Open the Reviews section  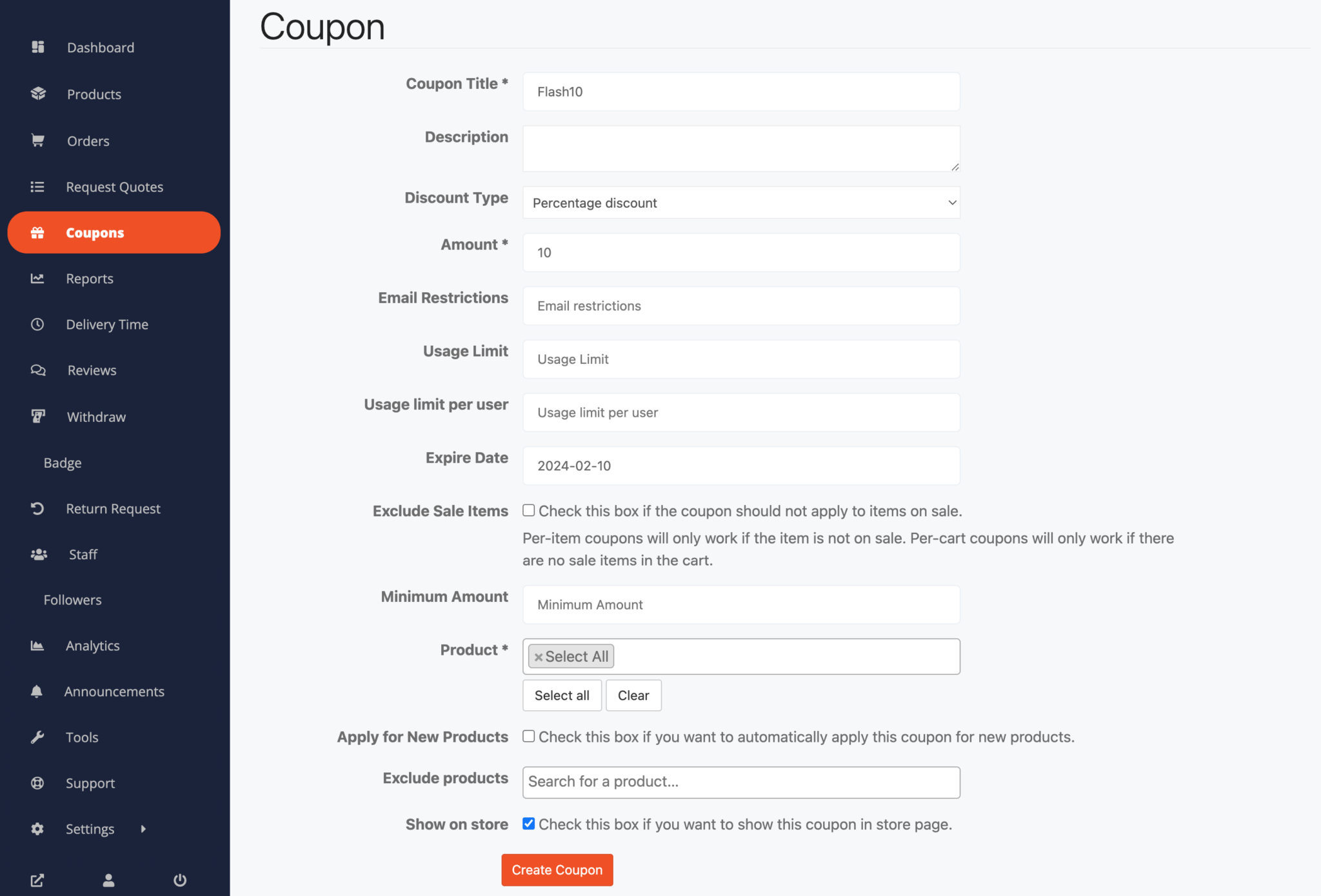(91, 370)
